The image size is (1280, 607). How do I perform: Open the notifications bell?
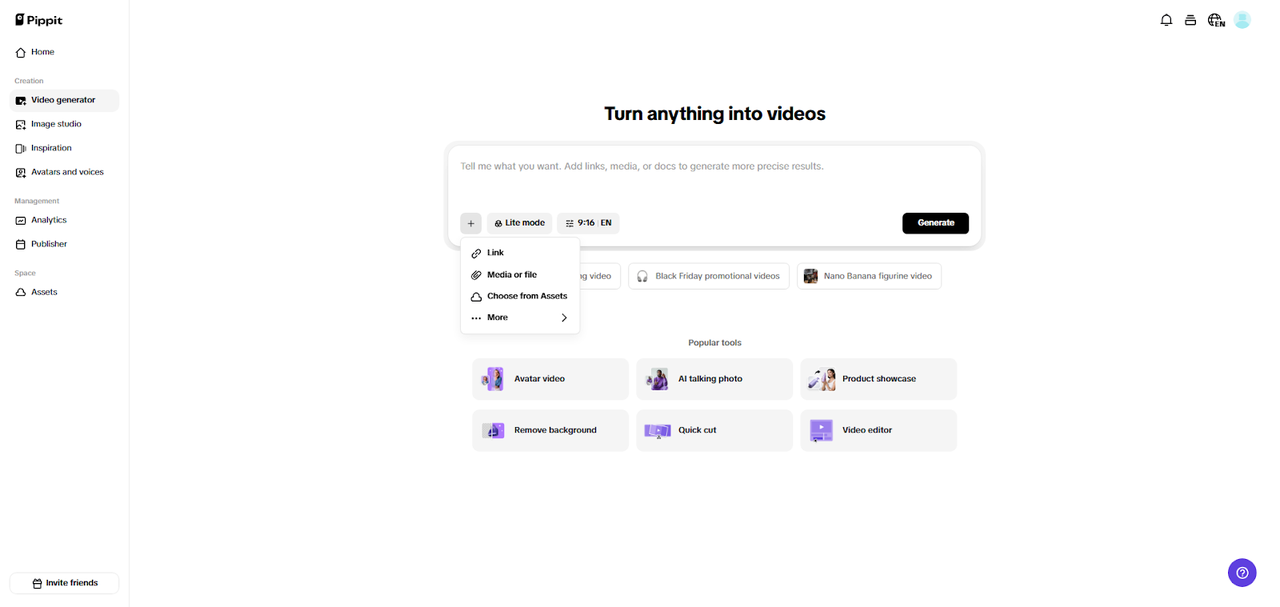[x=1166, y=19]
